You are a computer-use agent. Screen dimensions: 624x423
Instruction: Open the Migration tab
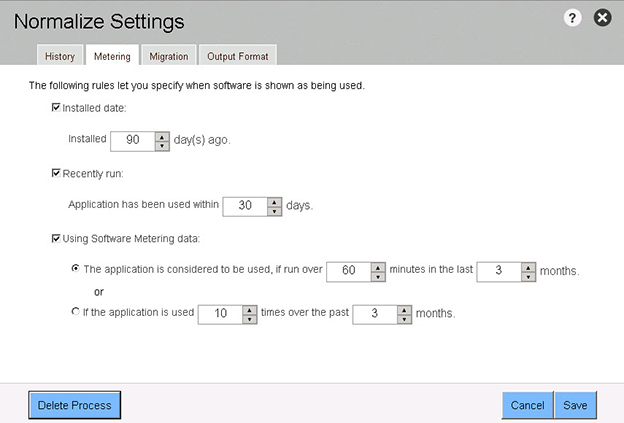(168, 56)
